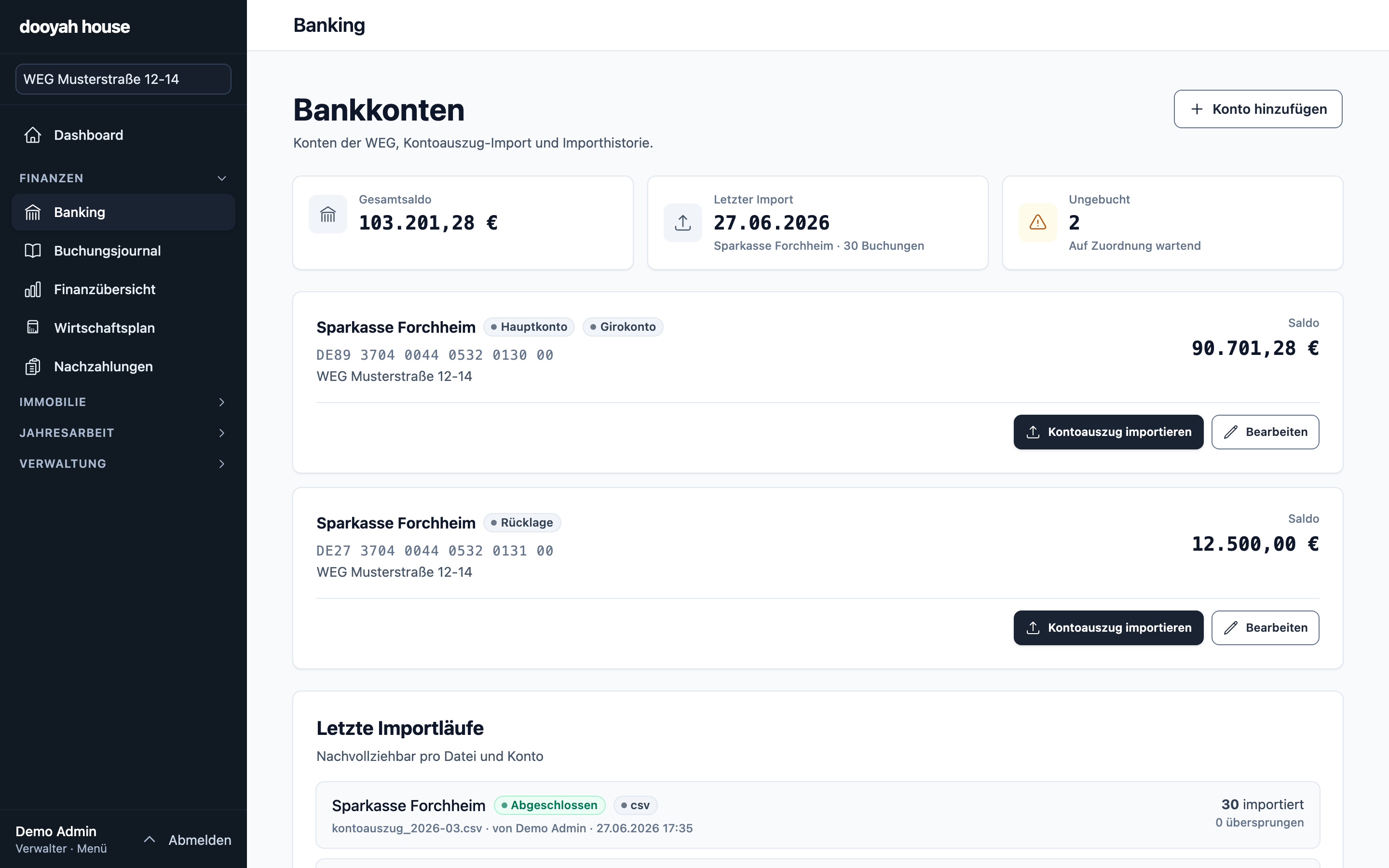Click the Buchungsjournal book icon

click(33, 251)
